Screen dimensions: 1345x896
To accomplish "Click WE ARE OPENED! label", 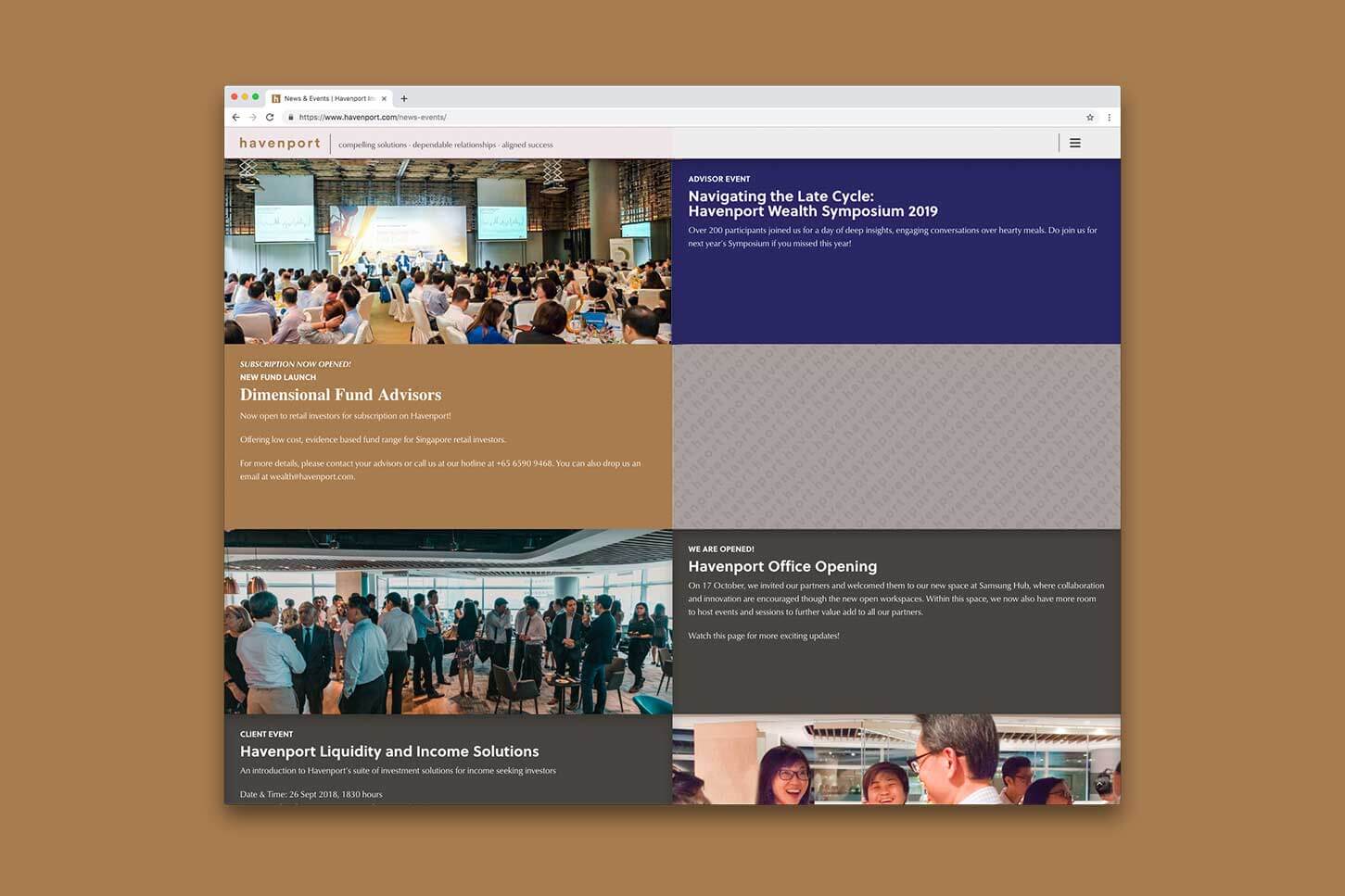I will point(721,549).
